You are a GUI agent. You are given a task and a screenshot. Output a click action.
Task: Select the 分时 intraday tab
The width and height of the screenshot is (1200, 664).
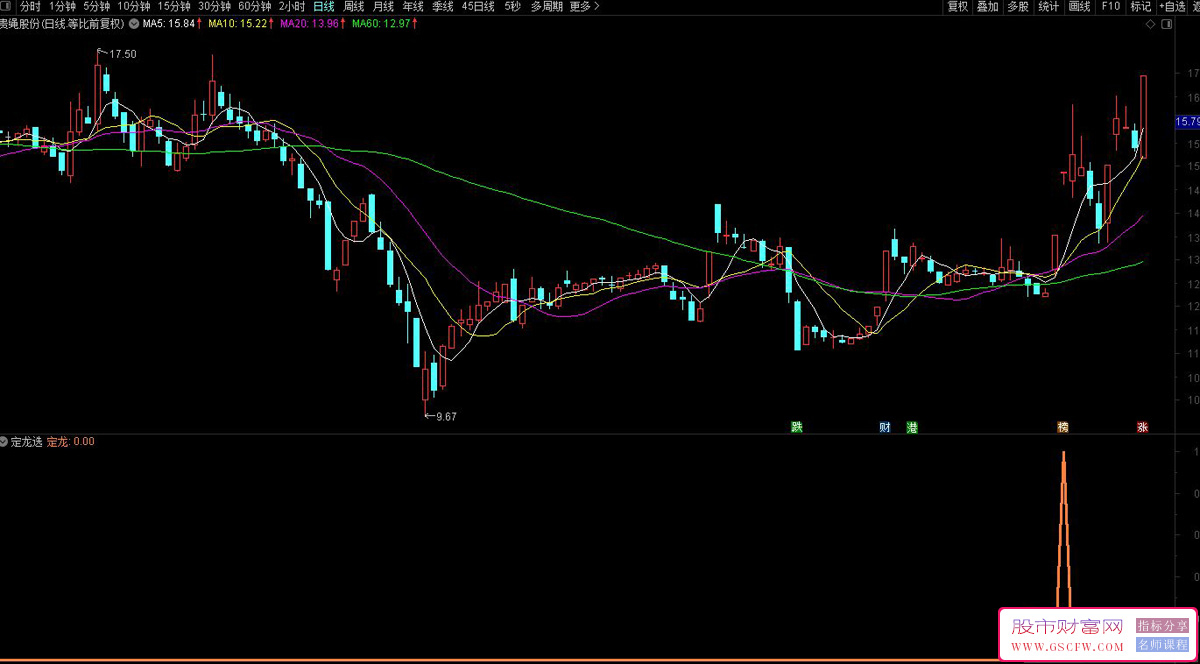(x=30, y=7)
